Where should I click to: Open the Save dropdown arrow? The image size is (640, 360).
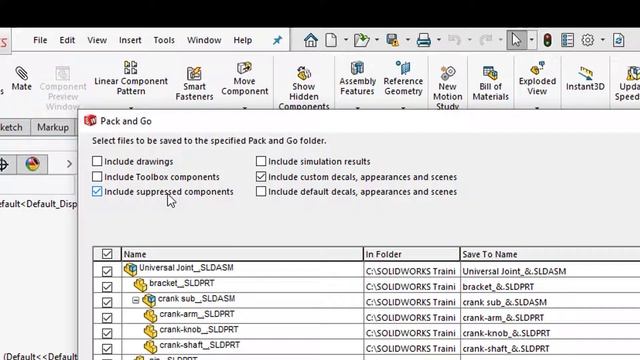click(x=407, y=40)
